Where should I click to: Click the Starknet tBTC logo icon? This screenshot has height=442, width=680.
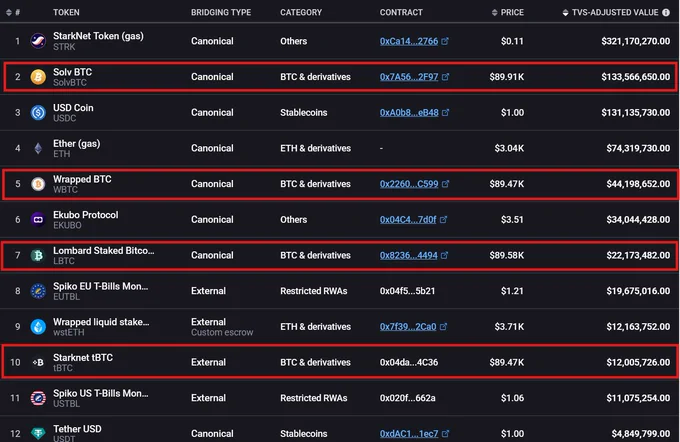pos(38,362)
